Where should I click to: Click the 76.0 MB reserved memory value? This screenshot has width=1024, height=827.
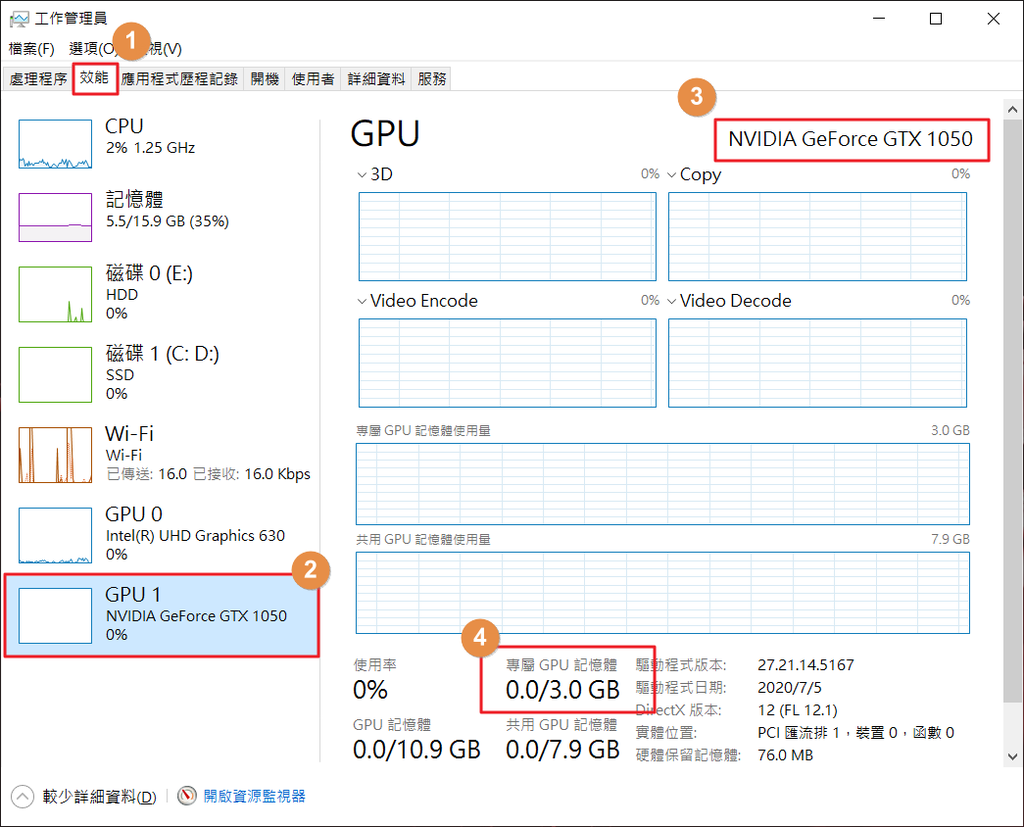[785, 756]
